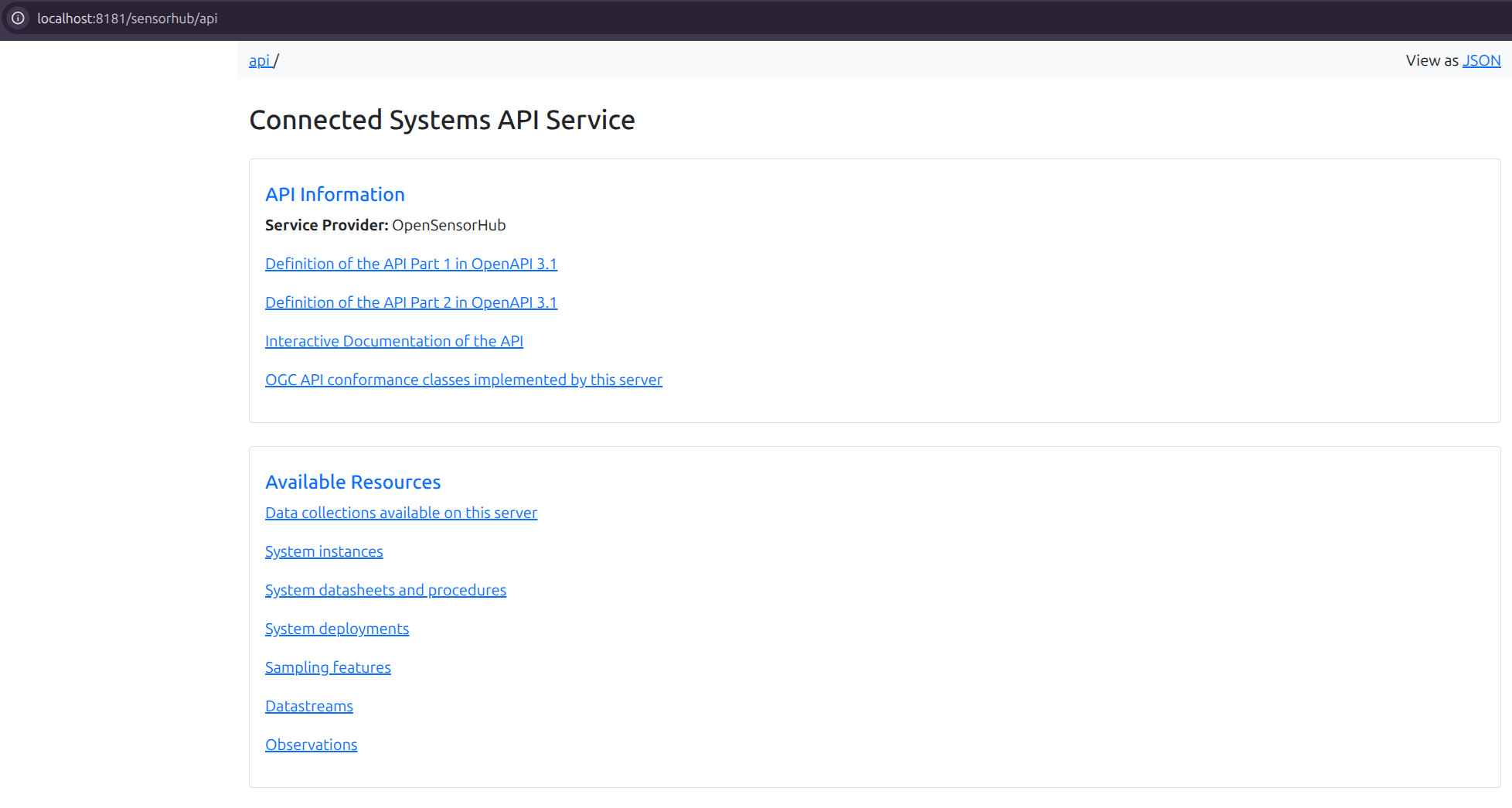
Task: View System deployments
Action: click(337, 629)
